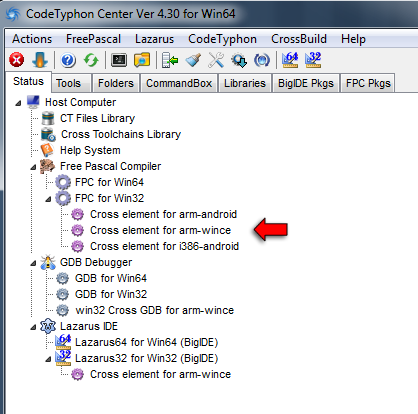
Task: Select 'Cross Toolchains Library' row
Action: tap(121, 134)
